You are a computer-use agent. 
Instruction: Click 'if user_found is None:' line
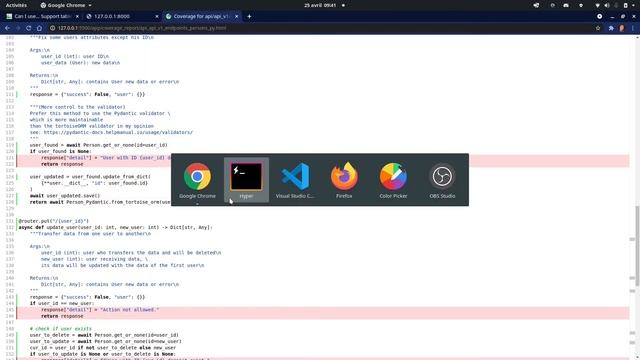click(x=60, y=151)
